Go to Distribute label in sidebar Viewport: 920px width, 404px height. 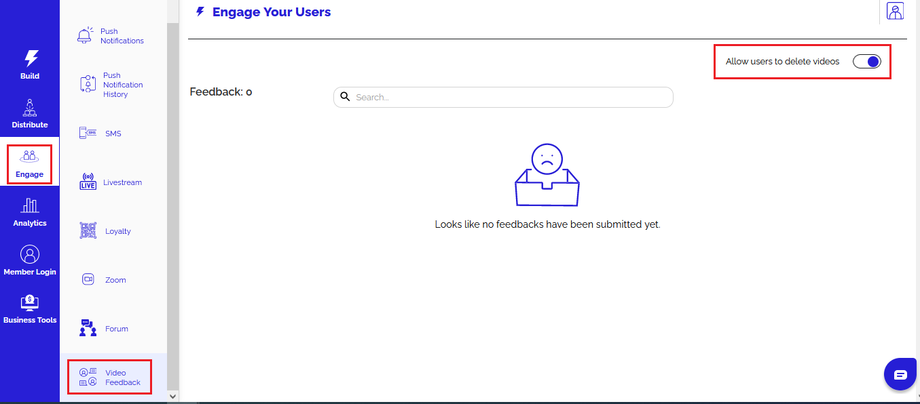tap(30, 125)
